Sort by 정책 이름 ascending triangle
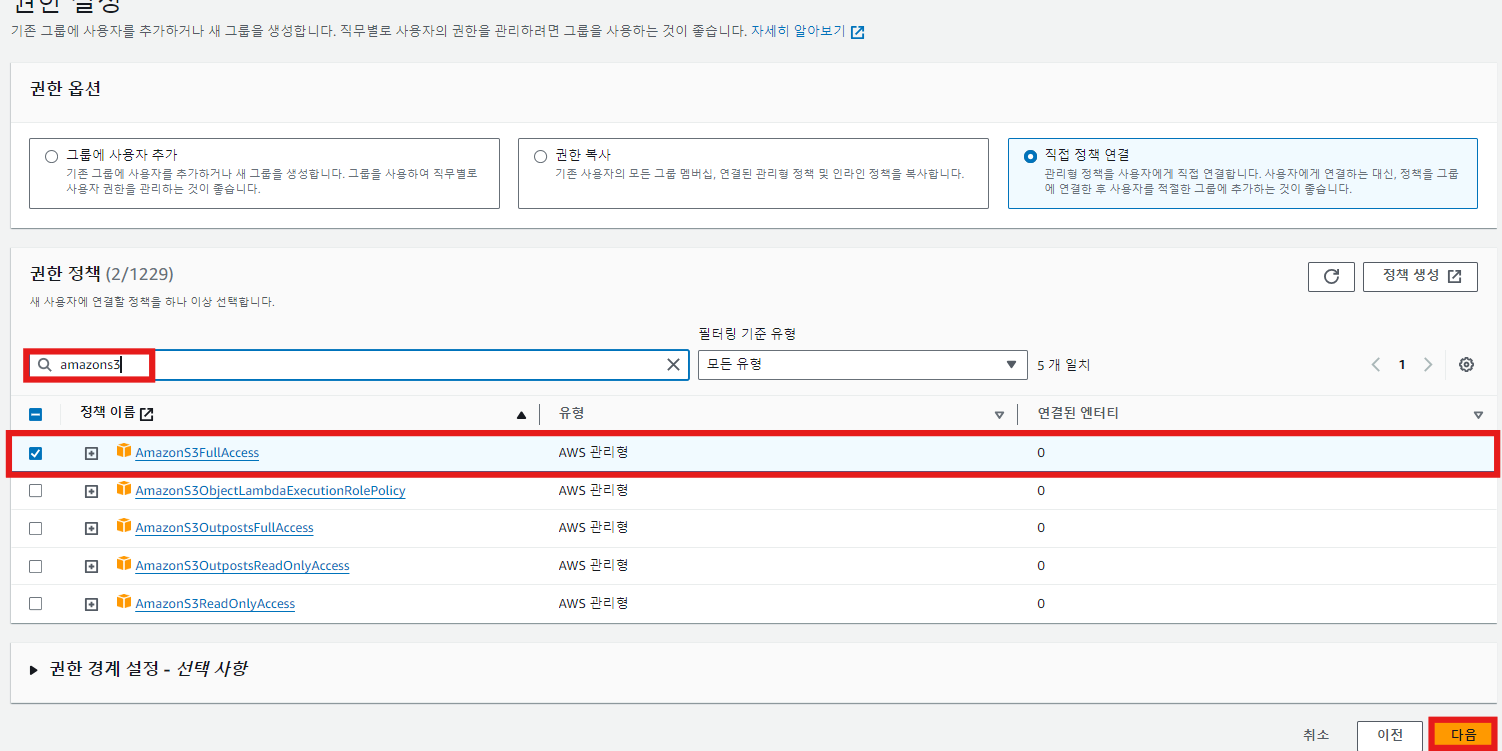The width and height of the screenshot is (1502, 751). 521,415
